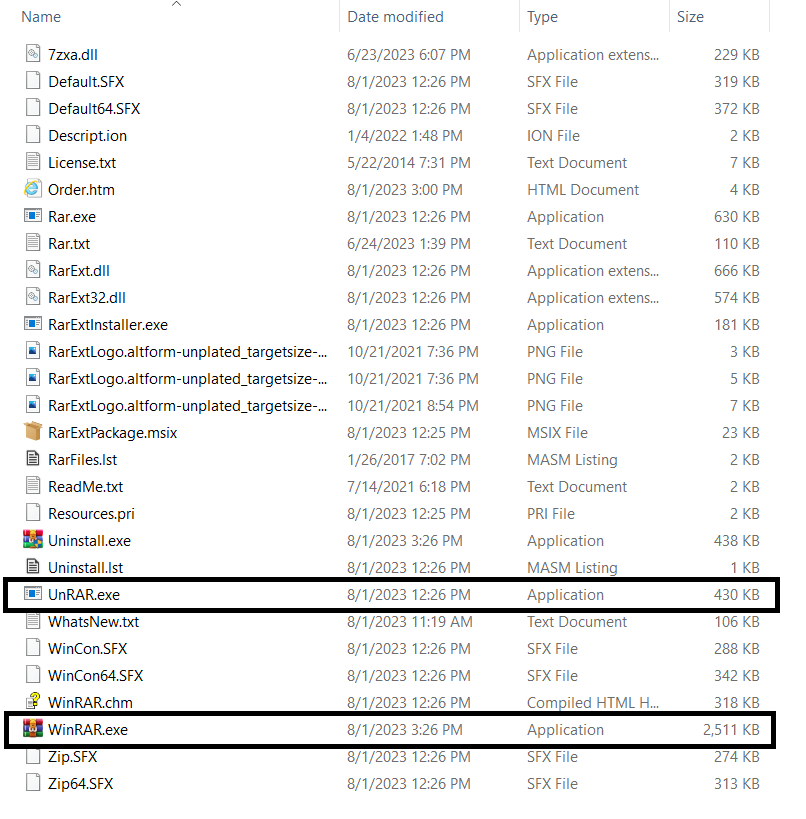Select the file name RarExtInstaller.exe
The height and width of the screenshot is (819, 806).
[x=108, y=325]
